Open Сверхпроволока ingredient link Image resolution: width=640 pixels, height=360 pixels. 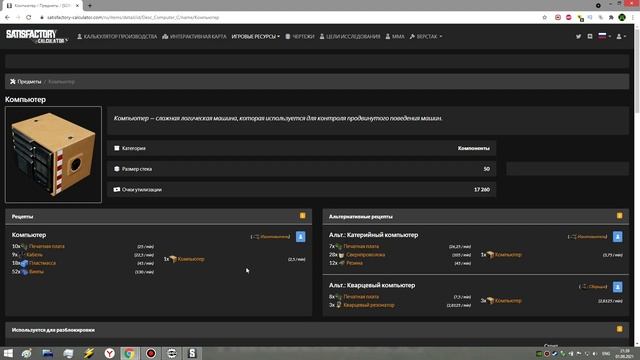[x=365, y=255]
